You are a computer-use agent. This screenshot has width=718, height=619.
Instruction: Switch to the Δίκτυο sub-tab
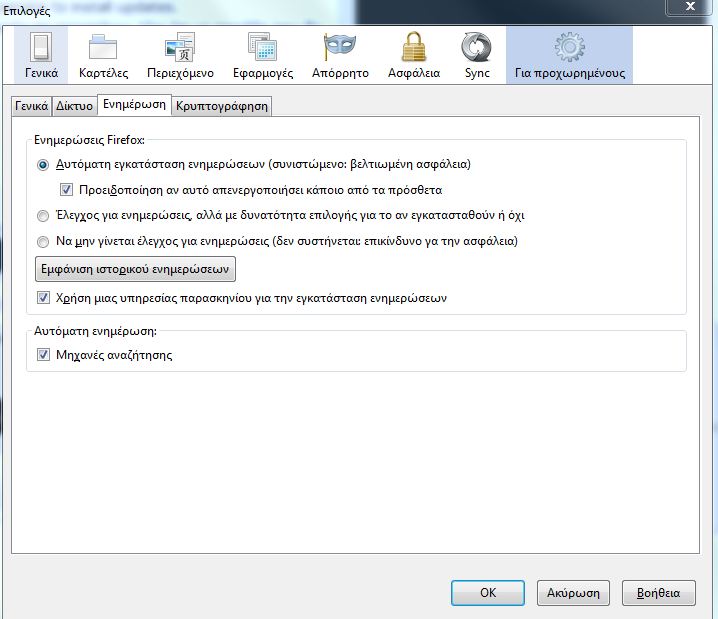pos(74,106)
